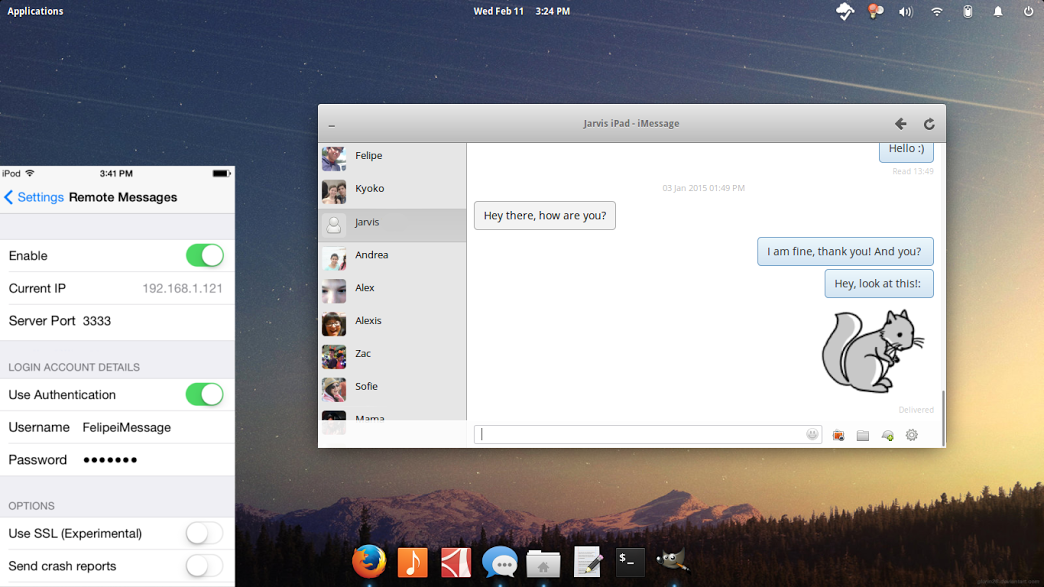Go back to Settings
Viewport: 1044px width, 587px height.
[34, 197]
